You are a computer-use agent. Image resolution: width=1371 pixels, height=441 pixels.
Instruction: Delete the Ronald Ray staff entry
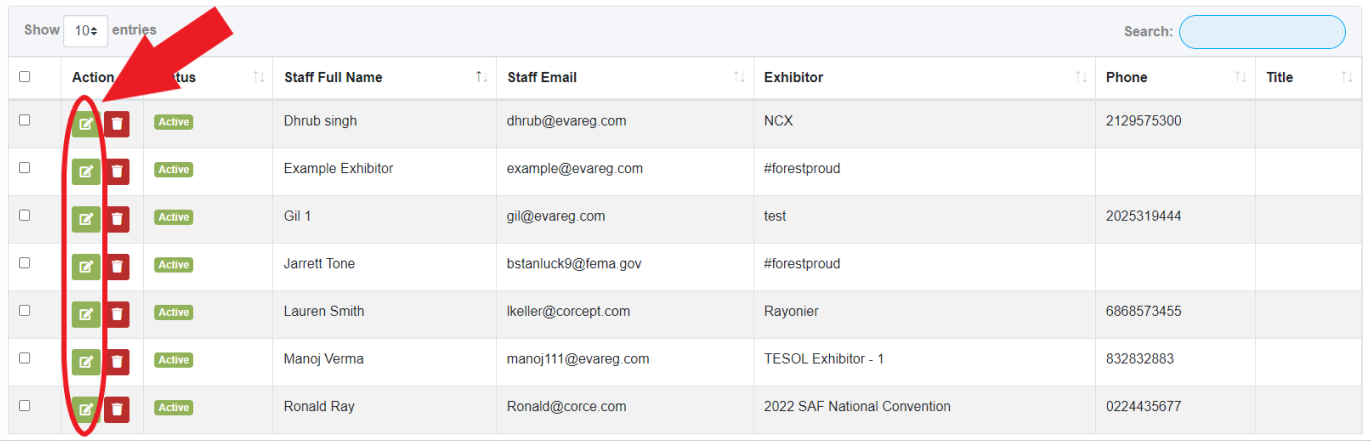pyautogui.click(x=117, y=409)
